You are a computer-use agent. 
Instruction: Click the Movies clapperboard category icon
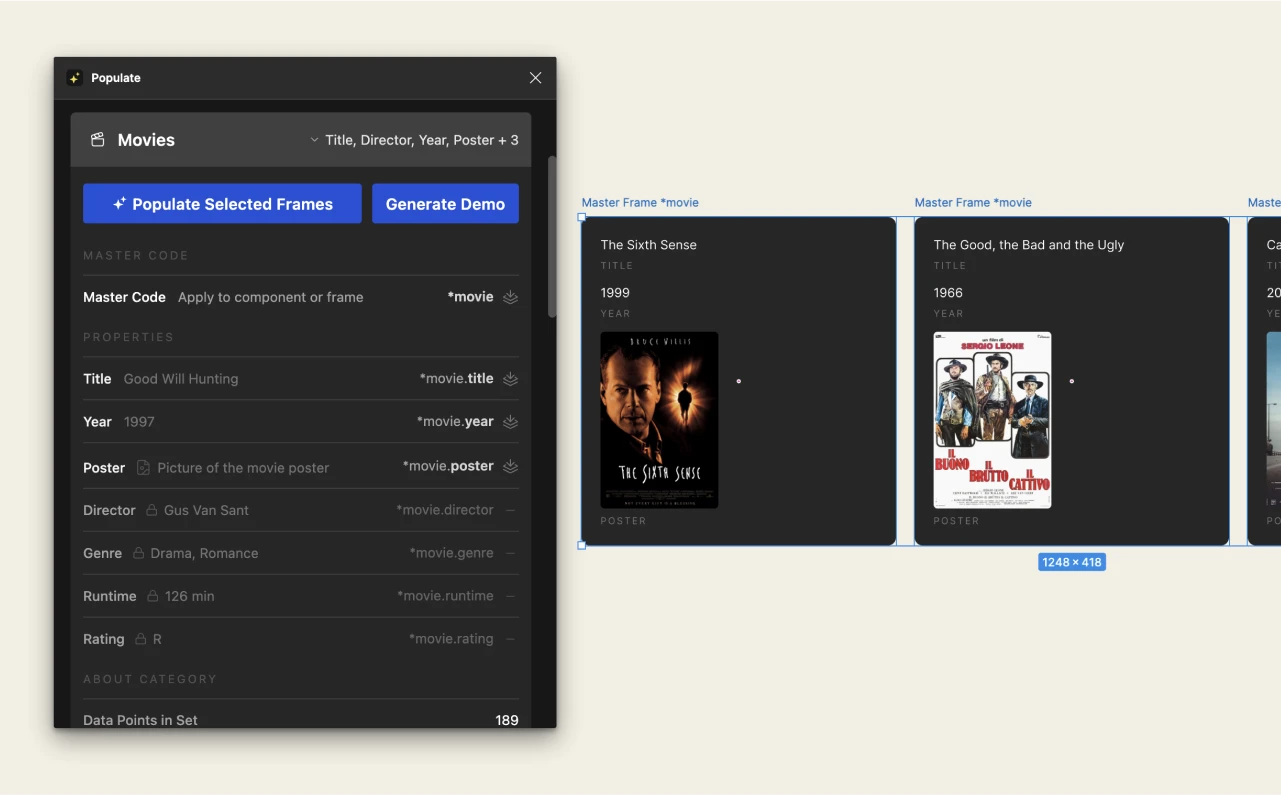[97, 140]
